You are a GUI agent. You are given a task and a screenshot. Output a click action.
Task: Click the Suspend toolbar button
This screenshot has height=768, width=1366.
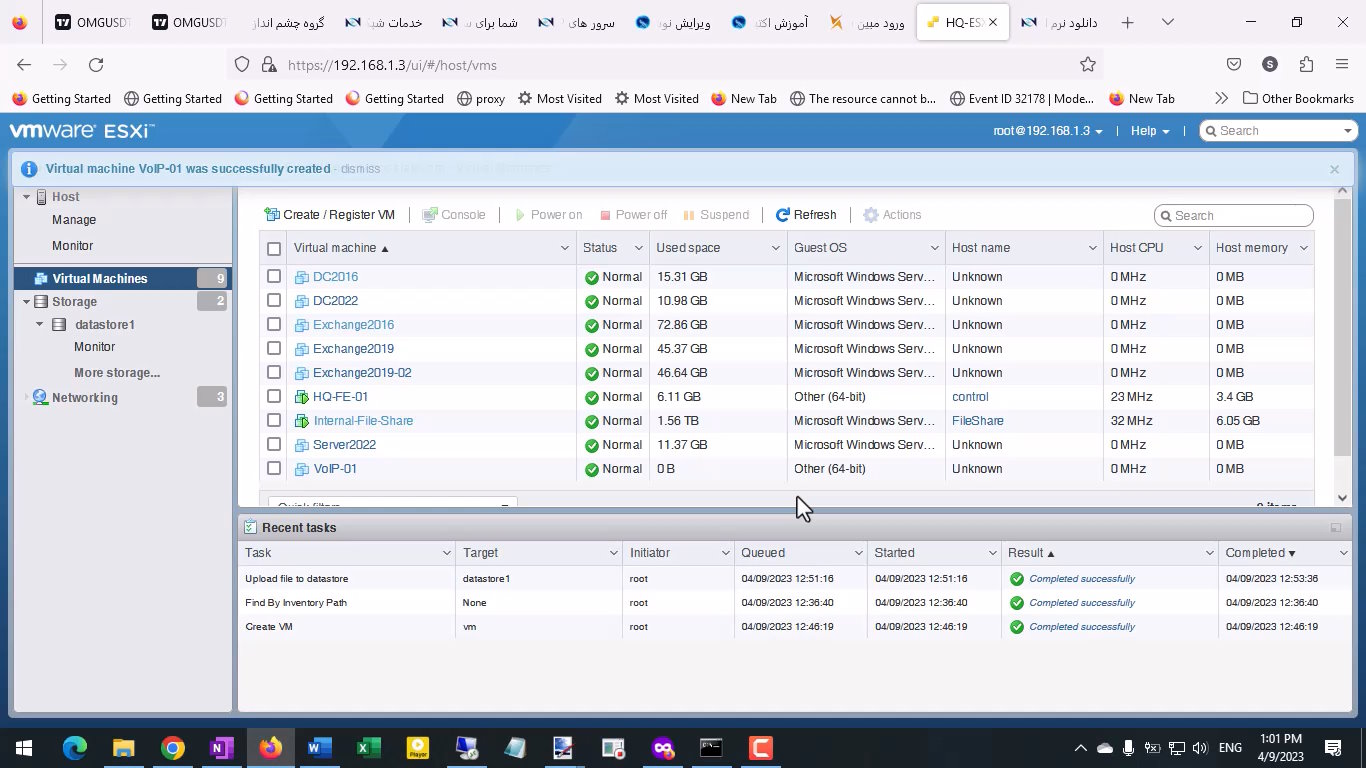pos(716,215)
